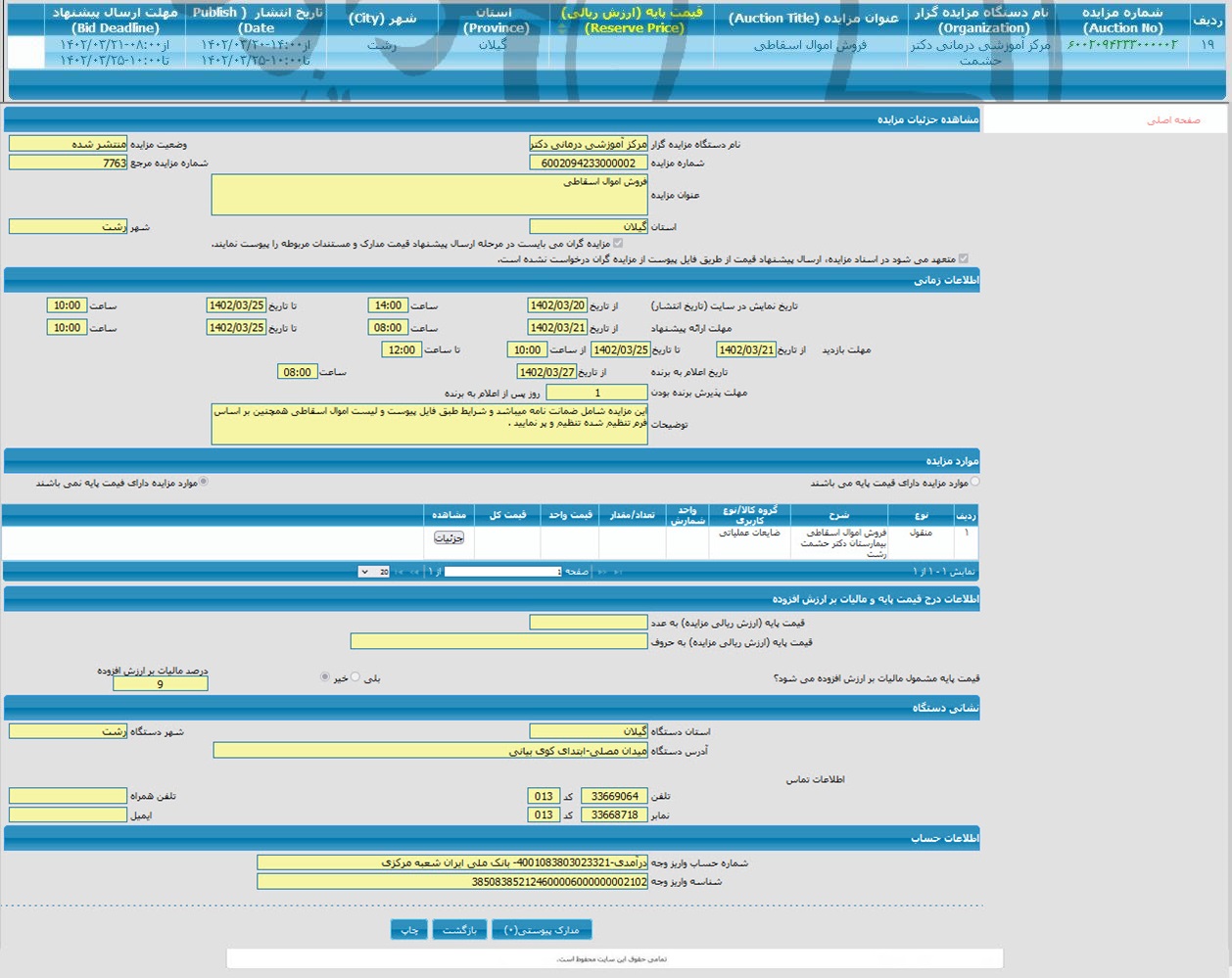Click the auction number field 6002094233000002
The height and width of the screenshot is (978, 1232).
point(588,163)
